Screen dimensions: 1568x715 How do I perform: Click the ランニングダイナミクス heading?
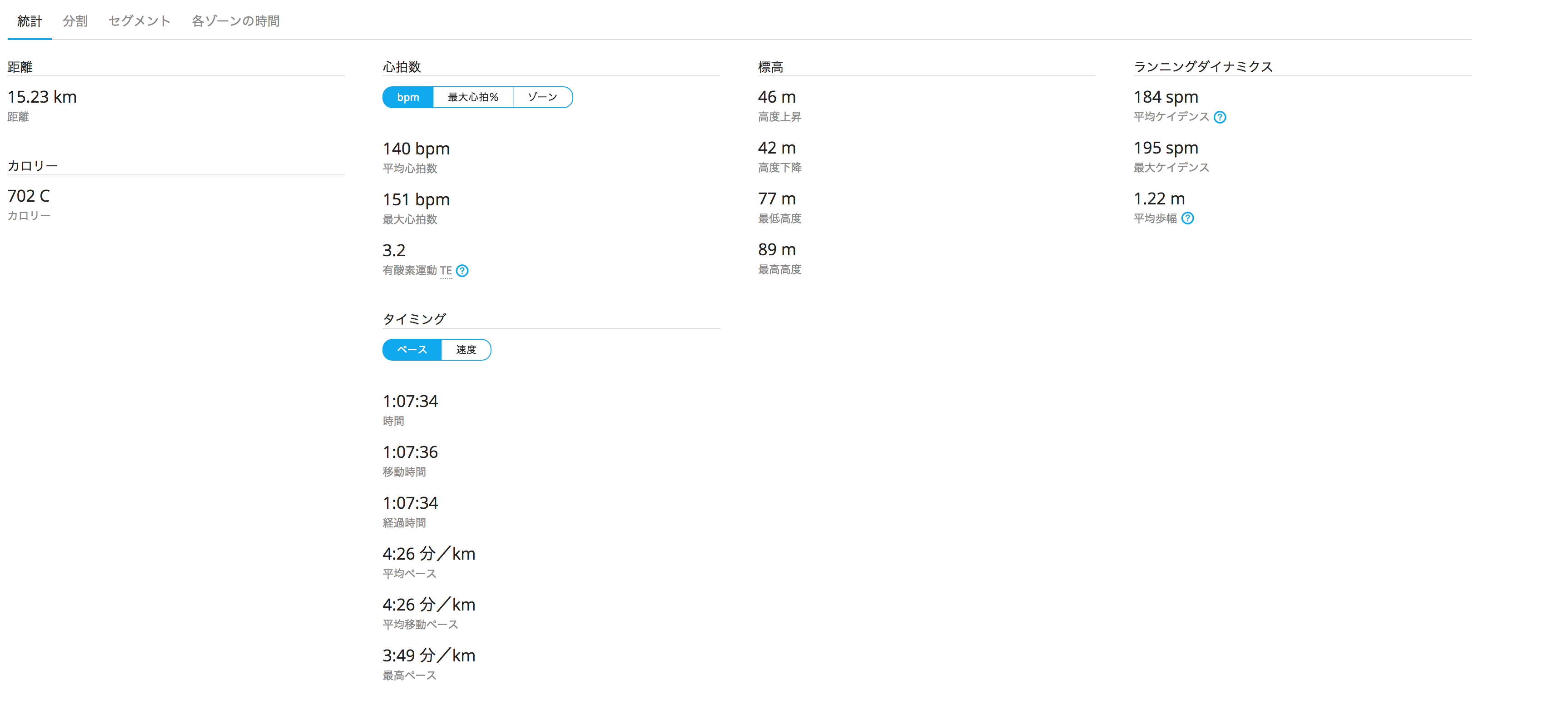(1203, 67)
